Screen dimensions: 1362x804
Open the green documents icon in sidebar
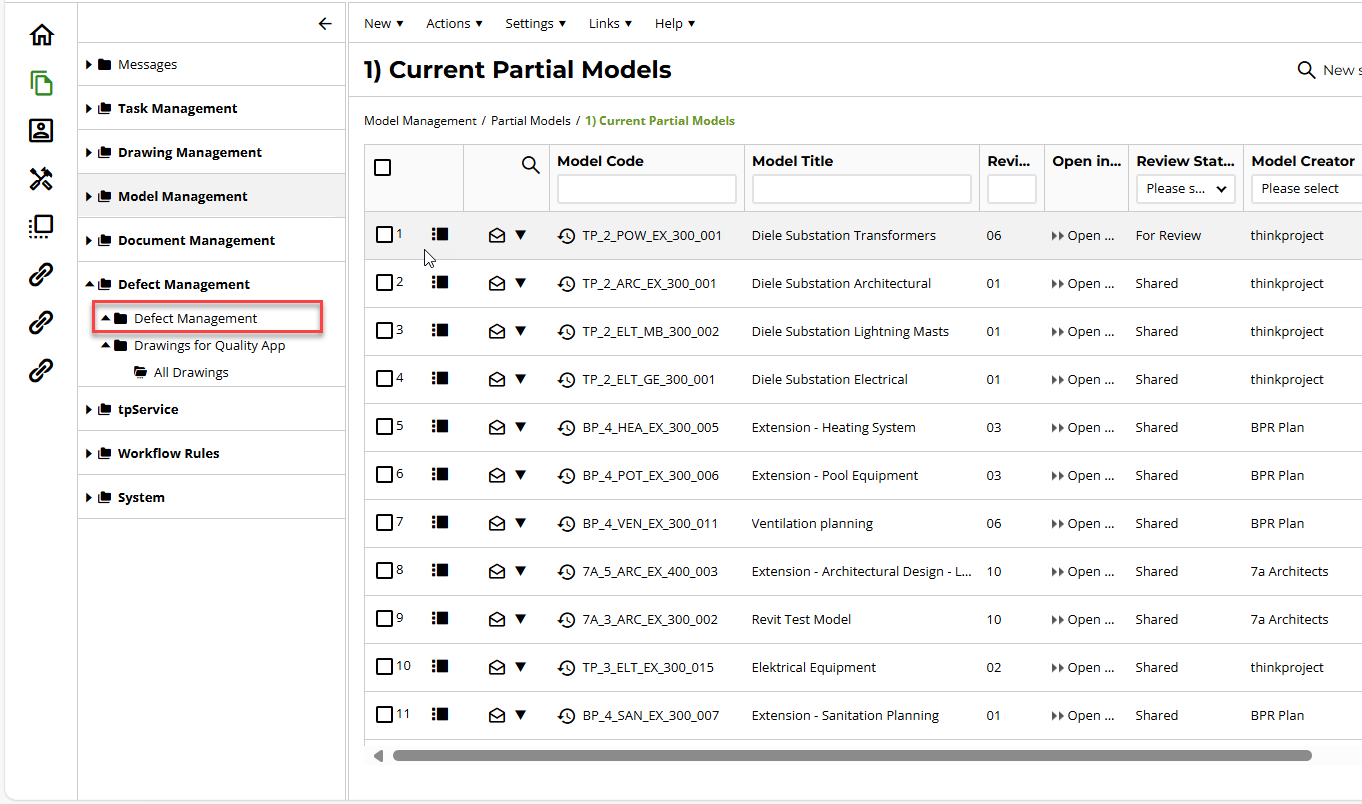pos(41,83)
